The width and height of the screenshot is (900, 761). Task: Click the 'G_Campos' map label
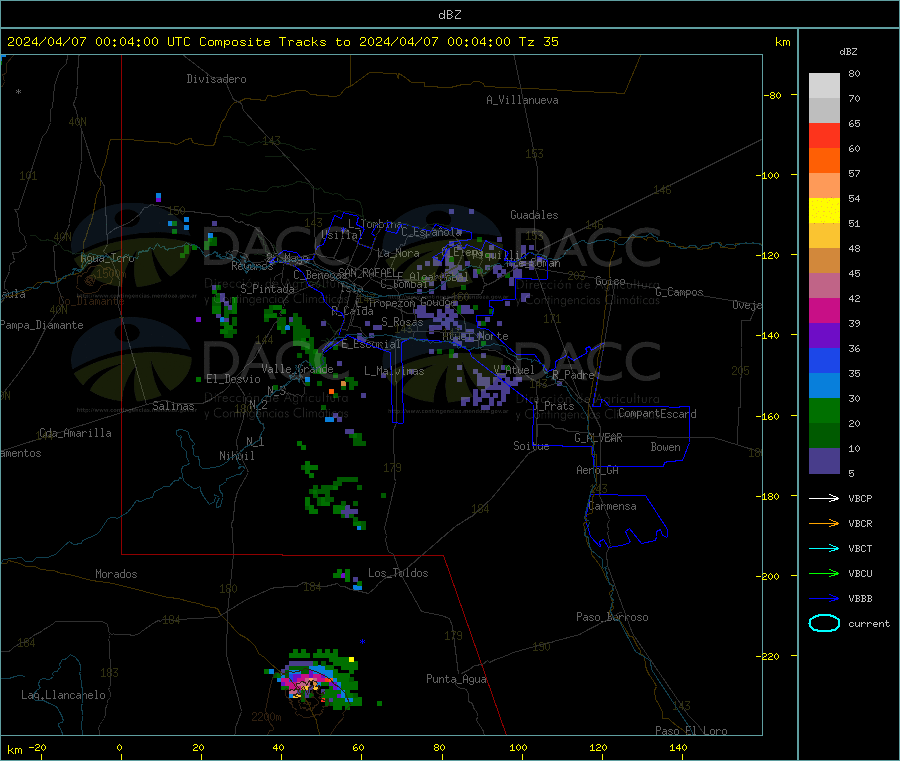click(679, 292)
